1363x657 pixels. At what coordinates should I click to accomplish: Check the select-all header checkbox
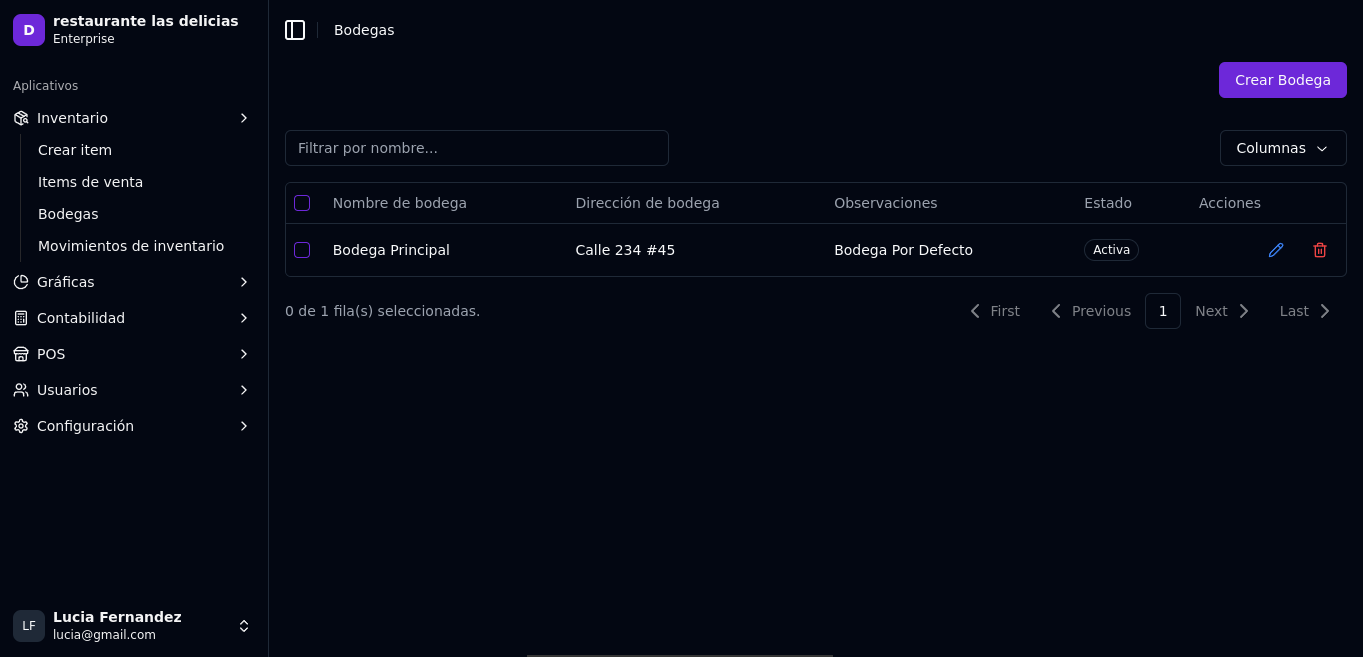pos(302,203)
